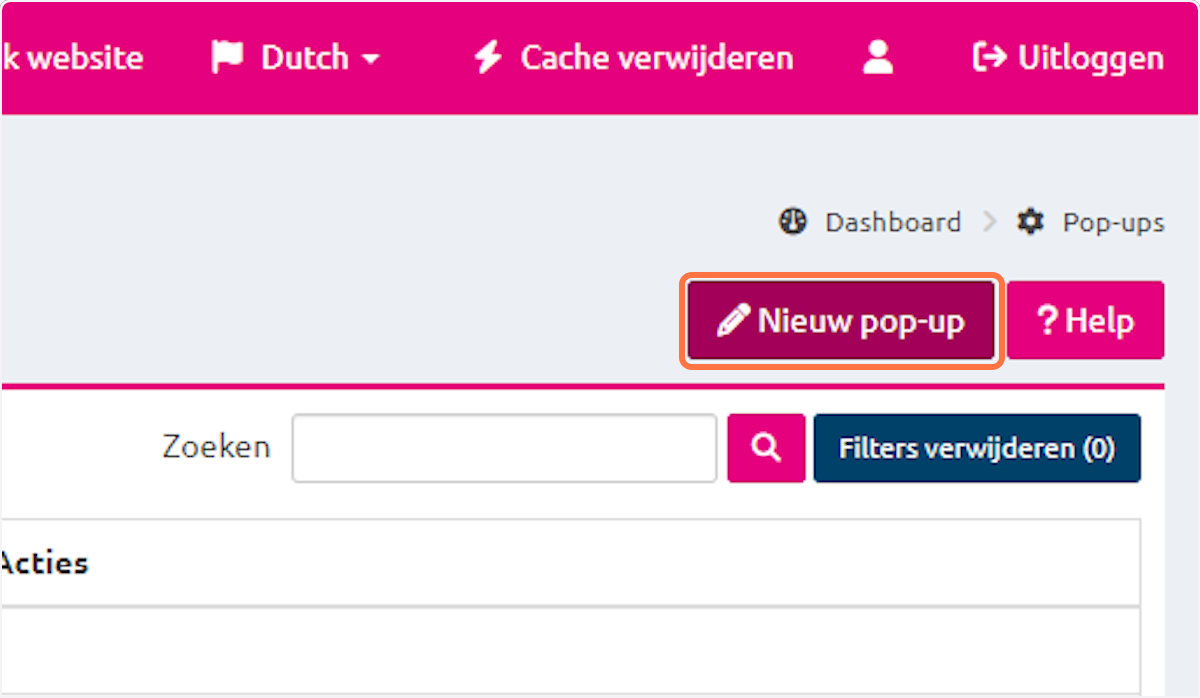Expand the language dropdown caret arrow
1200x698 pixels.
pos(371,59)
